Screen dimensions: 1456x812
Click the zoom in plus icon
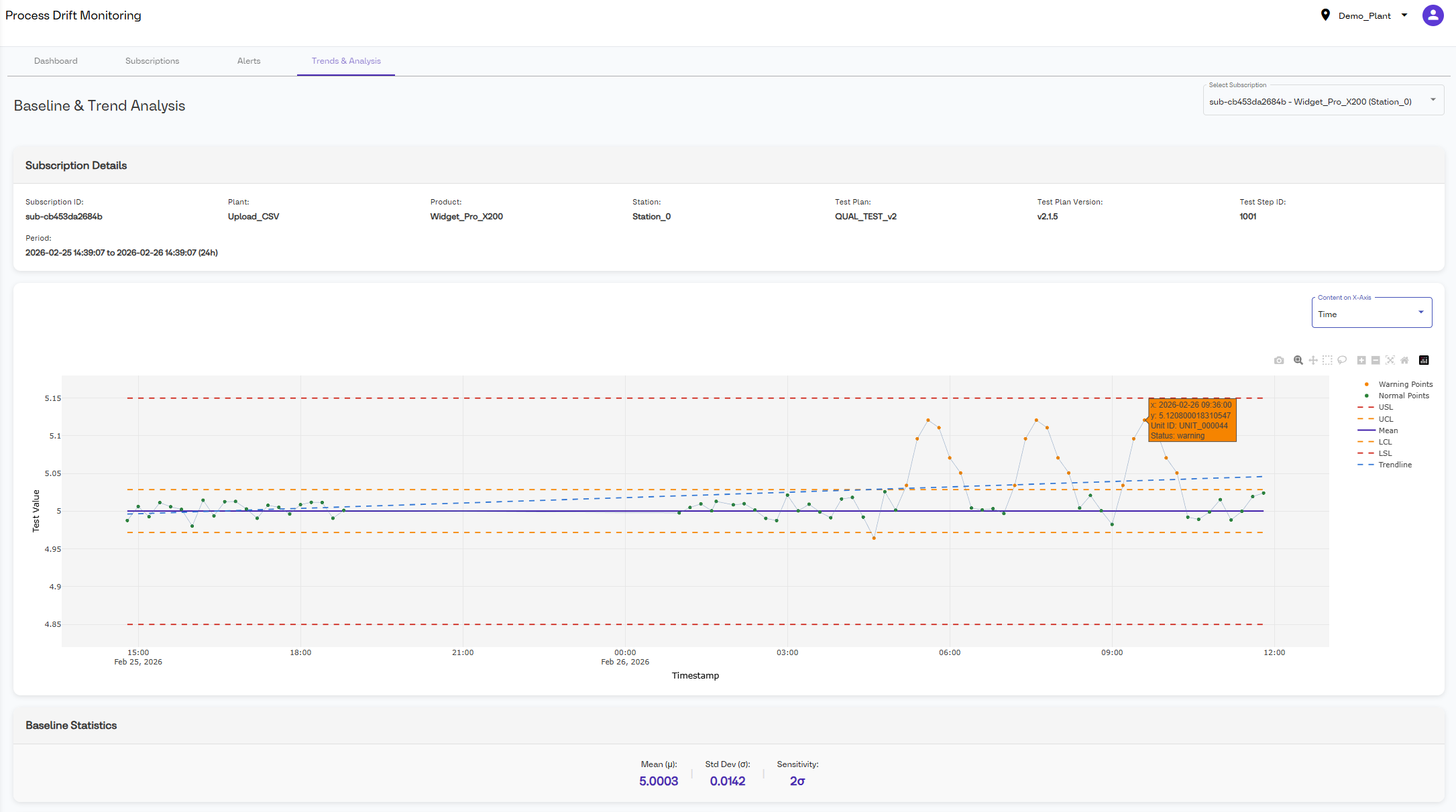click(x=1361, y=361)
